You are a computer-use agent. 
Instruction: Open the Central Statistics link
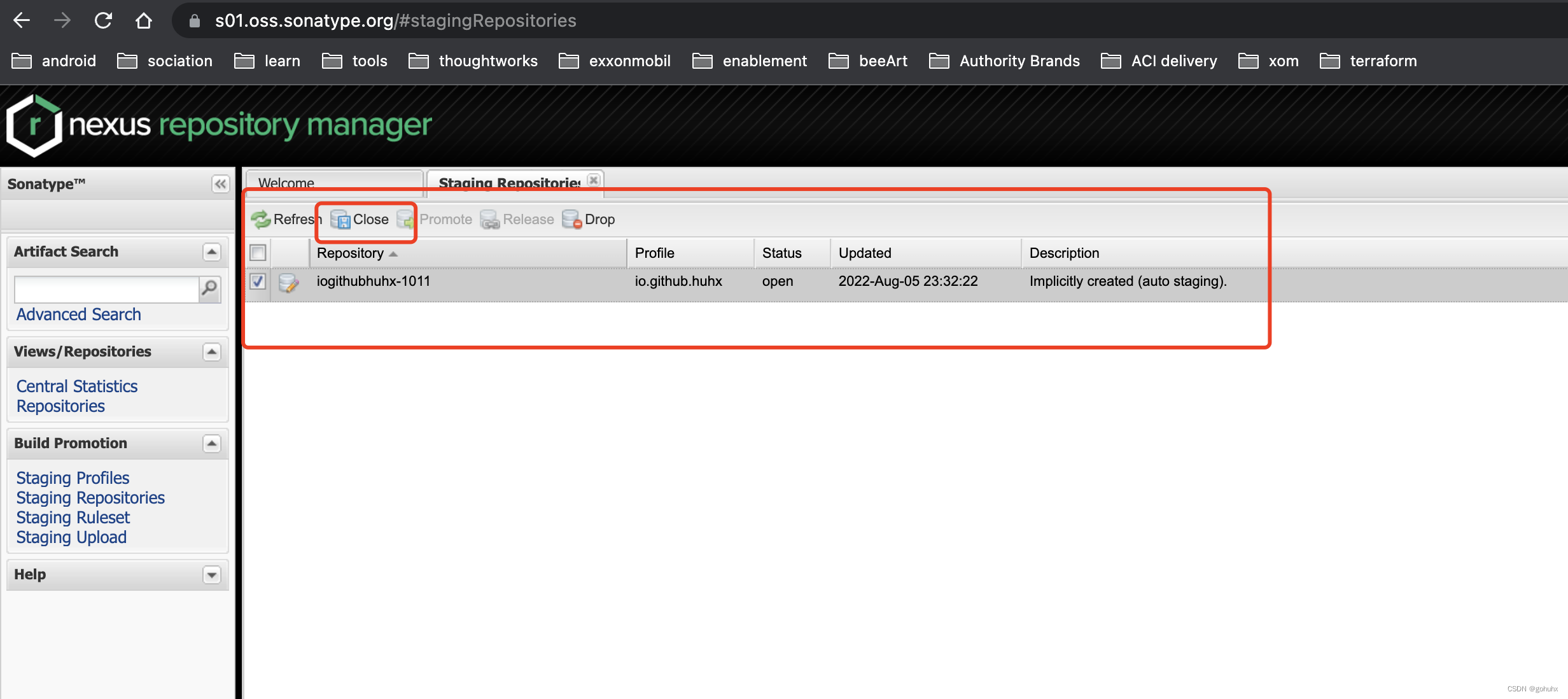77,386
